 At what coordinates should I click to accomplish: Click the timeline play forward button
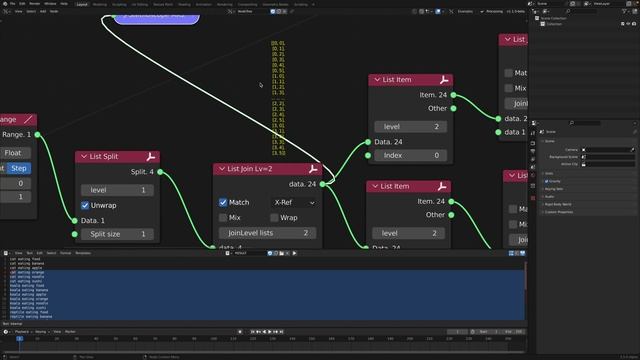point(269,332)
